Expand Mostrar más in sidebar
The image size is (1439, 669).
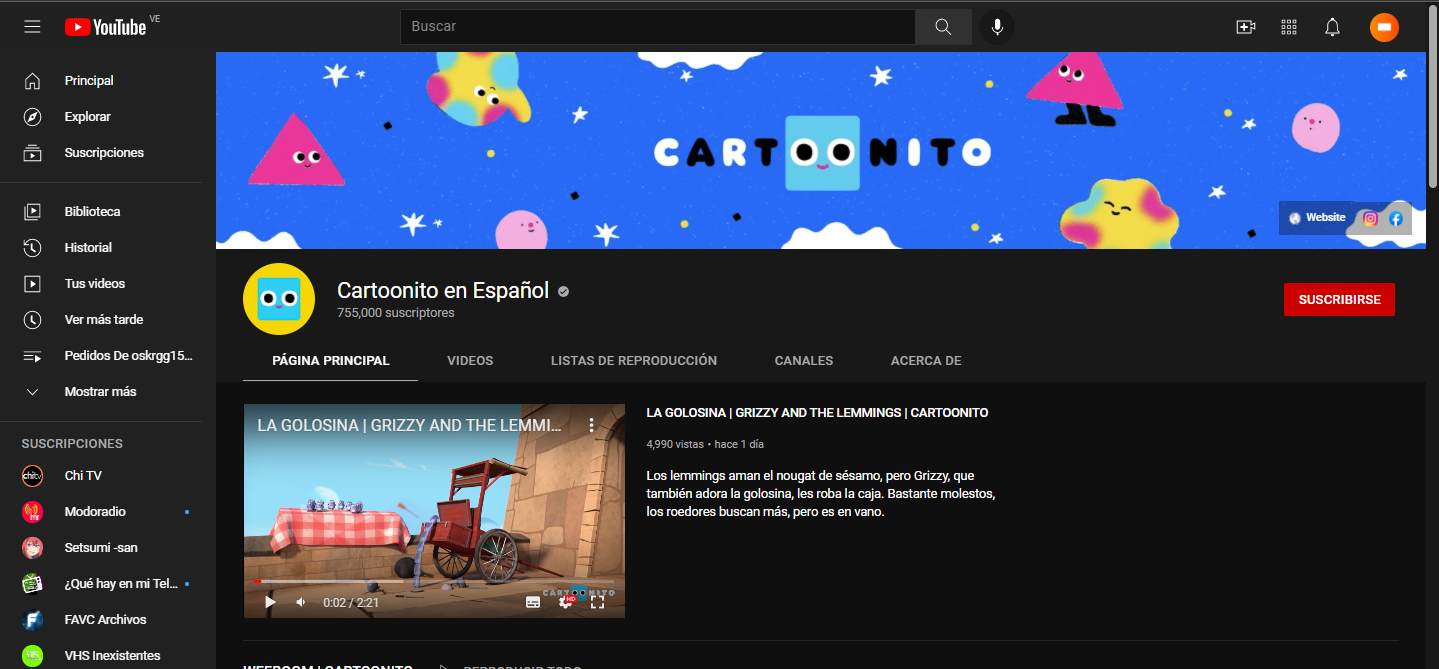click(x=101, y=392)
